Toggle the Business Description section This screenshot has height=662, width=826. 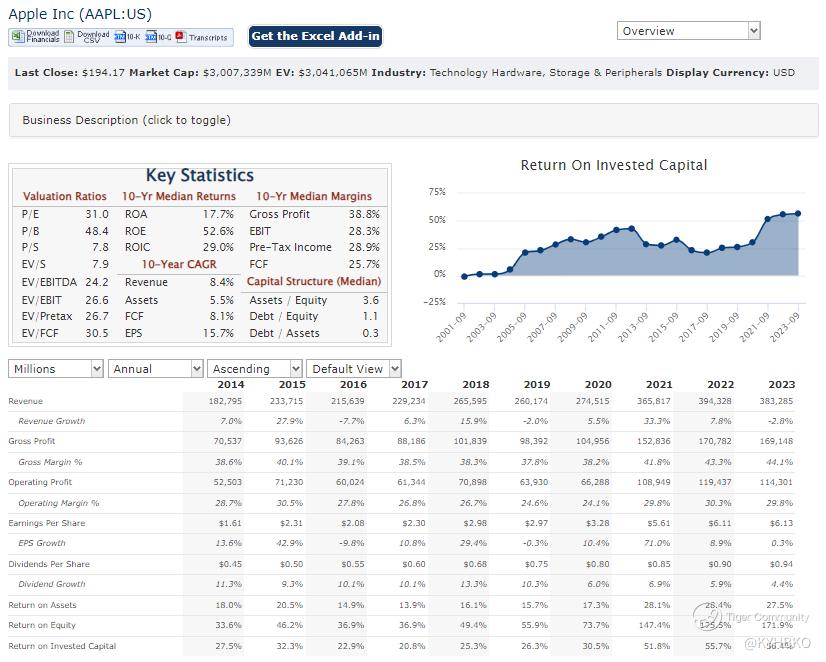(126, 120)
